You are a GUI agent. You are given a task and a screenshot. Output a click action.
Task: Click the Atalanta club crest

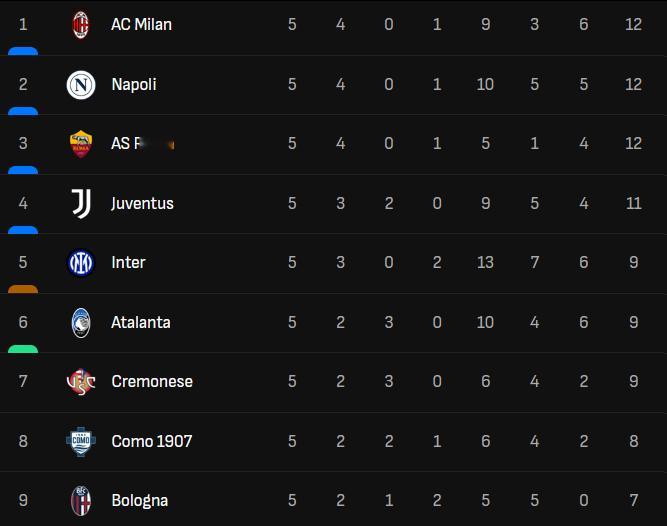pyautogui.click(x=81, y=322)
